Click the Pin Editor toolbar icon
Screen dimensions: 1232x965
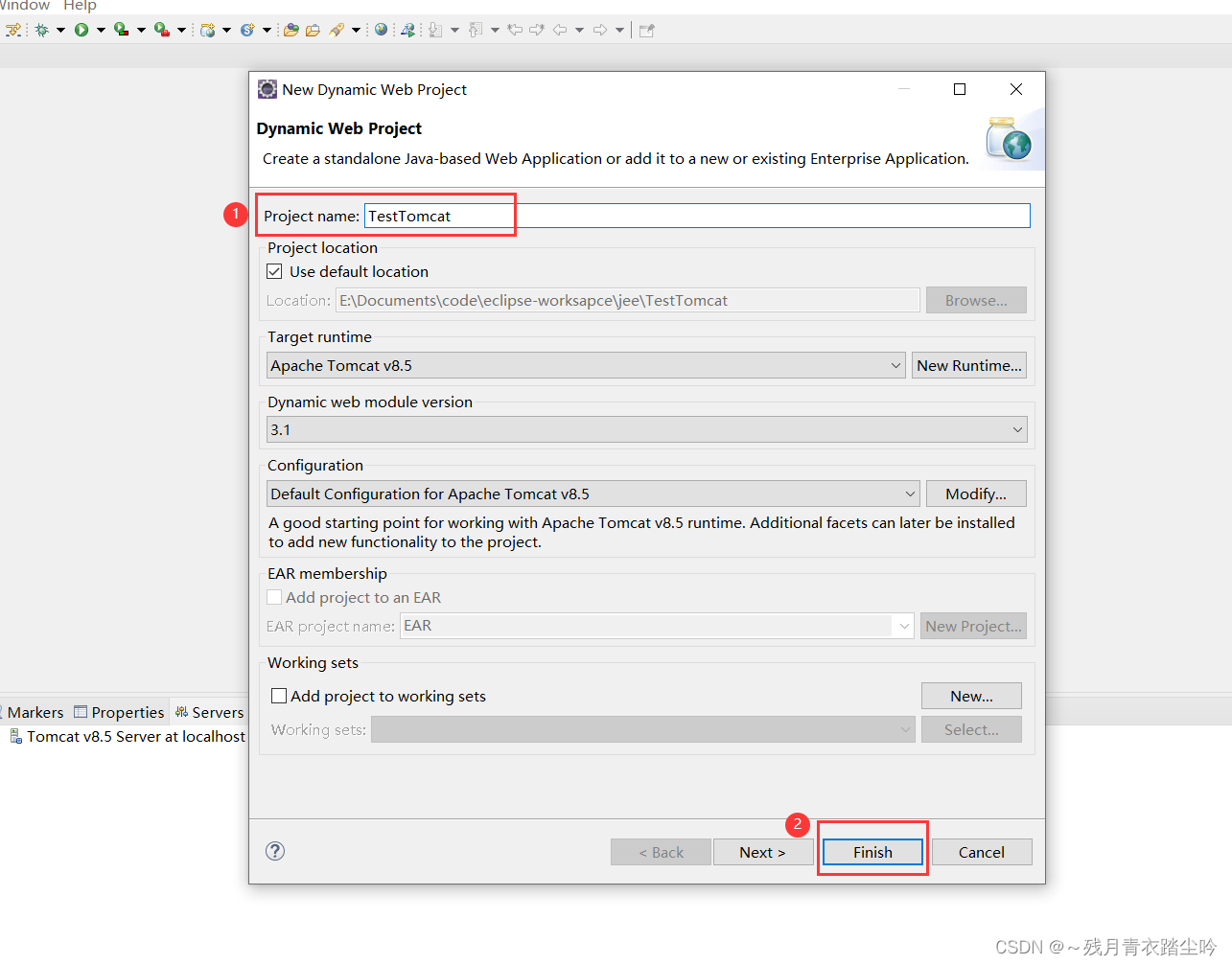click(647, 30)
